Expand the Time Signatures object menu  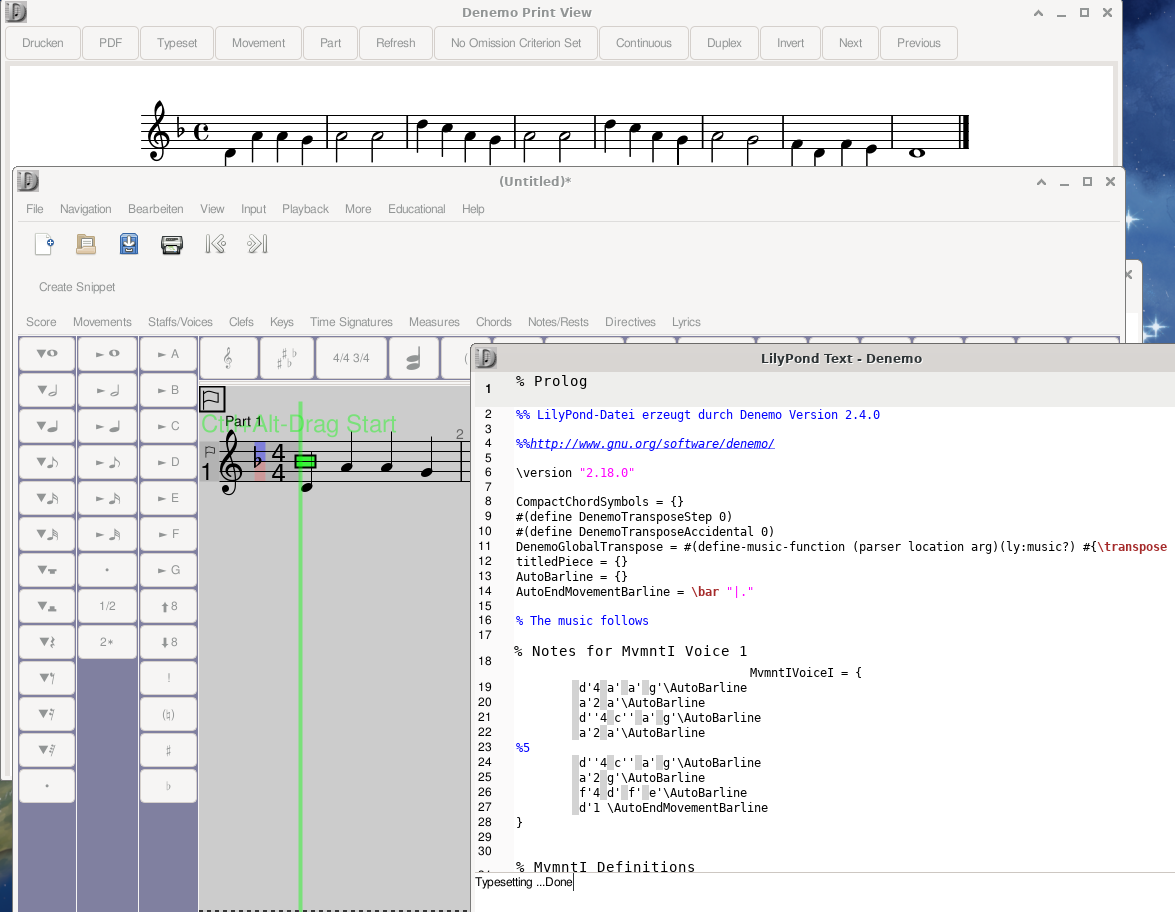tap(351, 322)
